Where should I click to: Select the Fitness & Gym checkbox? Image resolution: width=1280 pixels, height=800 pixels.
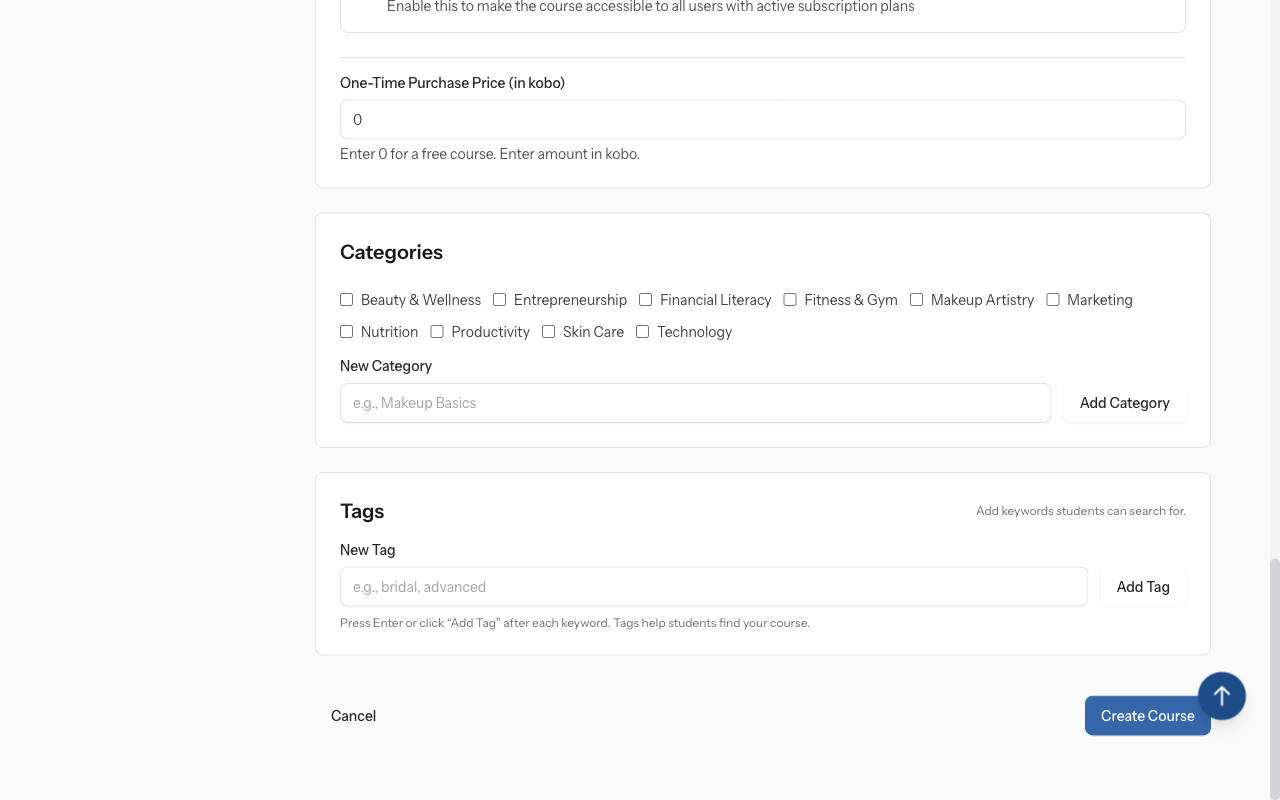coord(790,300)
